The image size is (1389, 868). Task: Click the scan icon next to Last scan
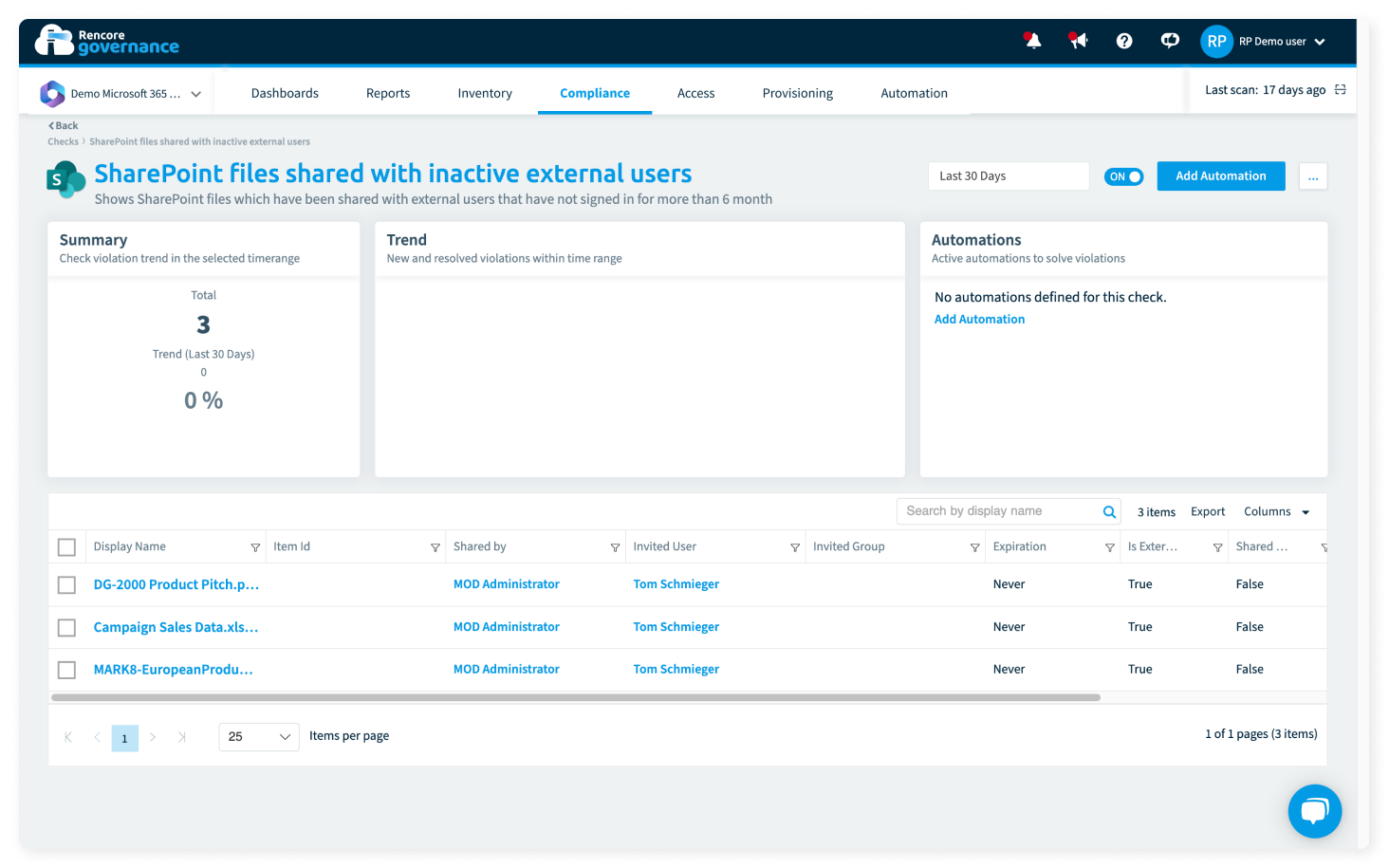(x=1341, y=90)
